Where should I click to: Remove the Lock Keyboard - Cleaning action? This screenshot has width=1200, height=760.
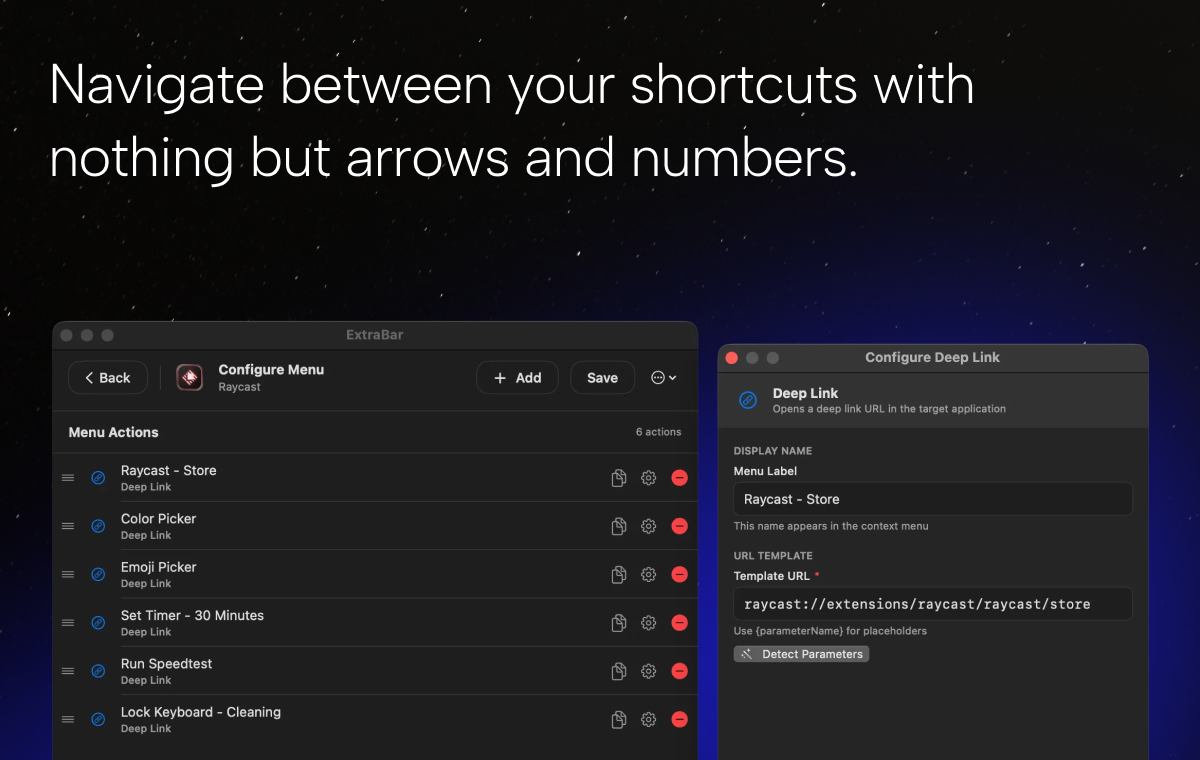(679, 719)
